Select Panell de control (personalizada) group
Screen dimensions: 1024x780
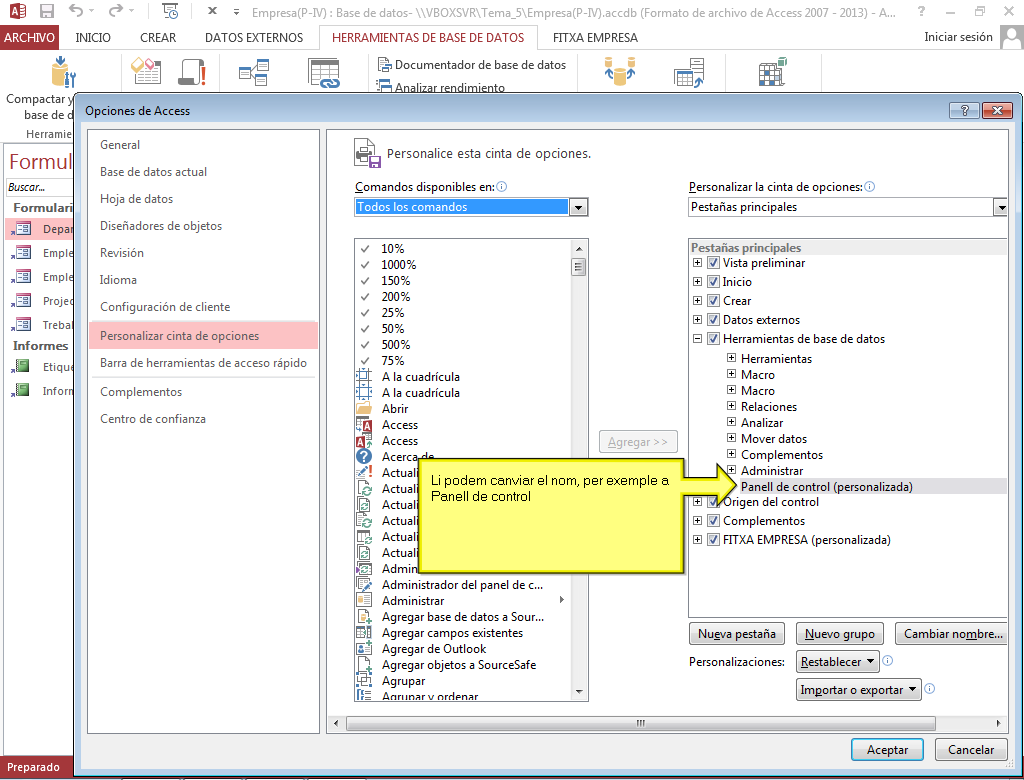click(x=827, y=487)
